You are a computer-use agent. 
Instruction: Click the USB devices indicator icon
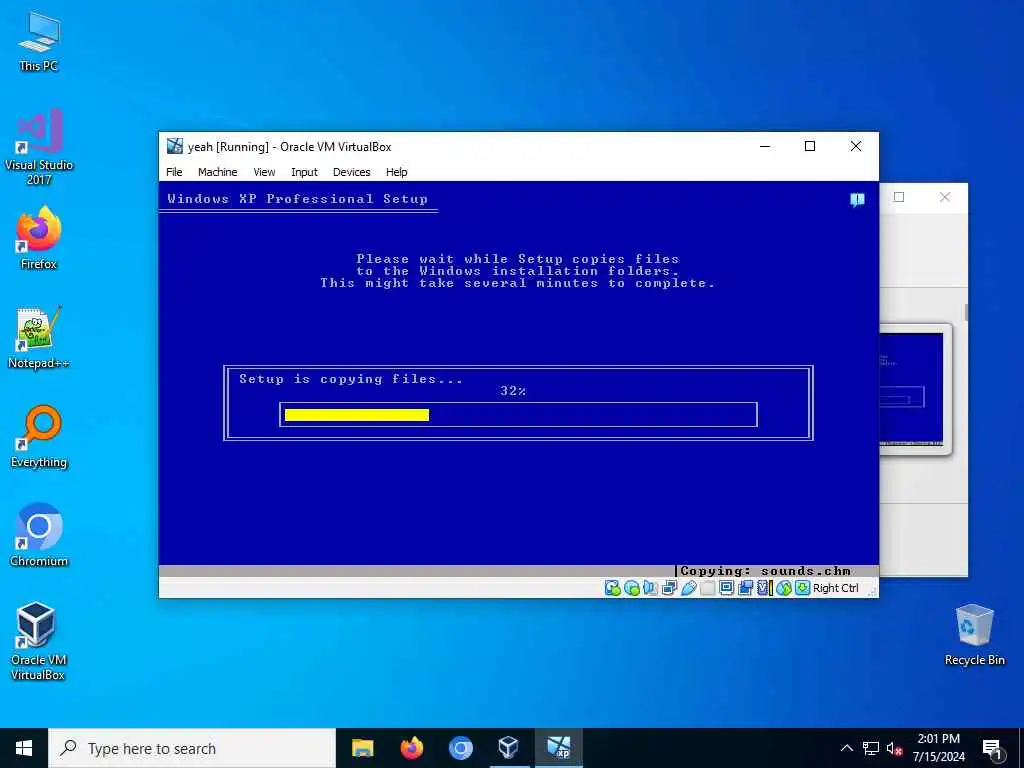pyautogui.click(x=688, y=588)
